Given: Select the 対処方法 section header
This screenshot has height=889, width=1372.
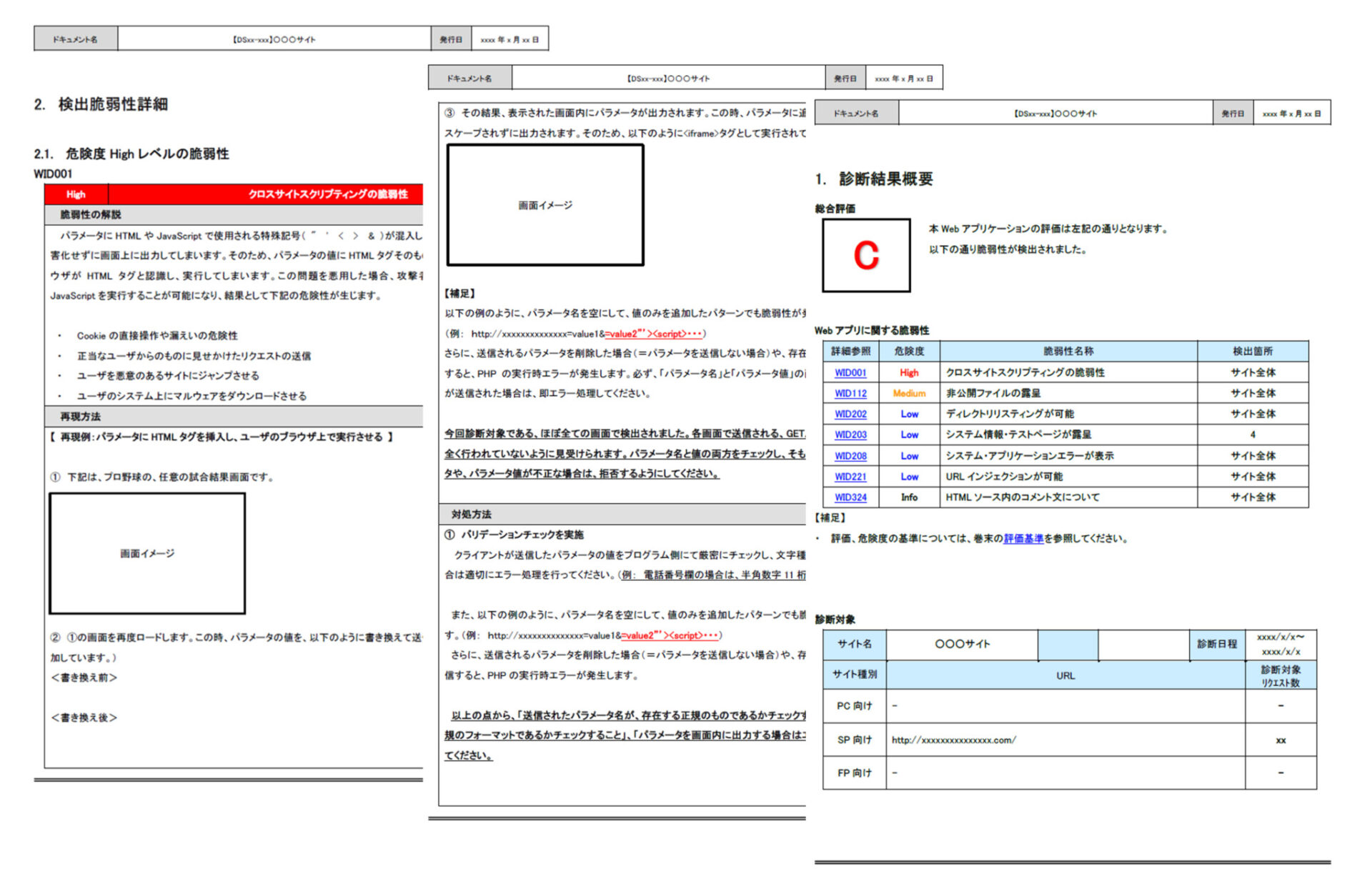Looking at the screenshot, I should pyautogui.click(x=622, y=515).
